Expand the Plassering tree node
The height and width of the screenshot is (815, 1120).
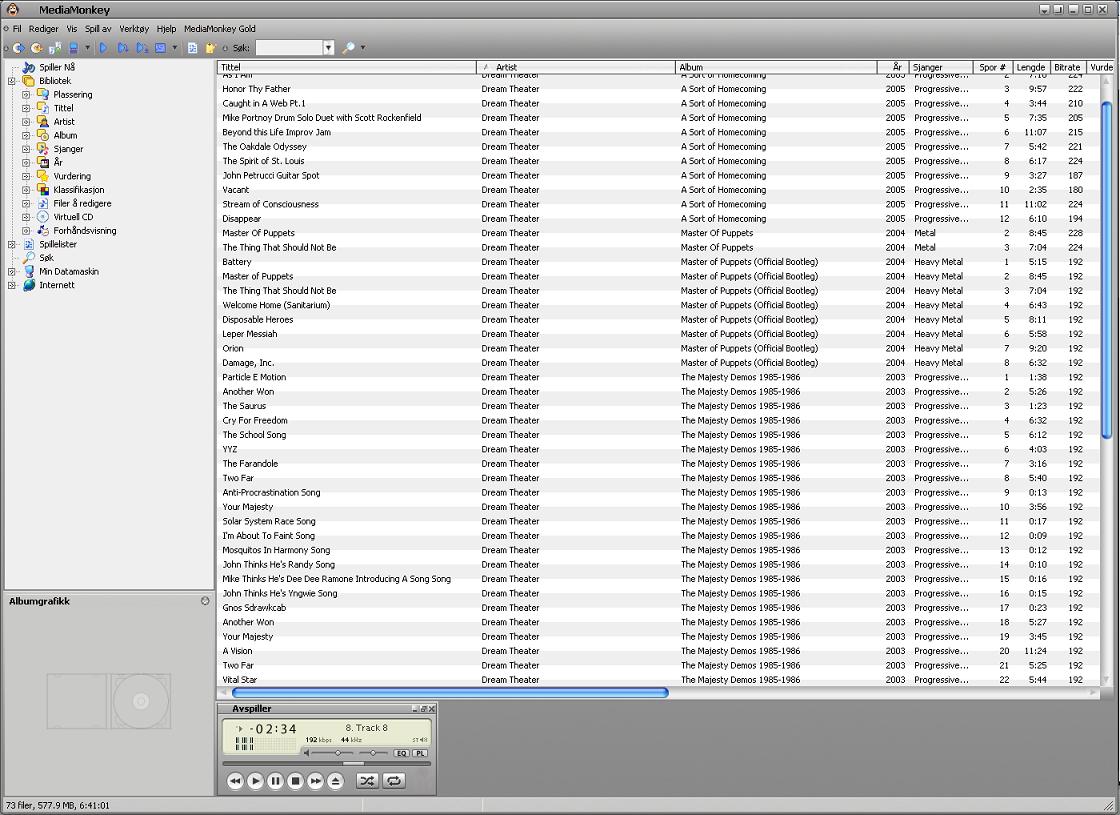tap(26, 95)
